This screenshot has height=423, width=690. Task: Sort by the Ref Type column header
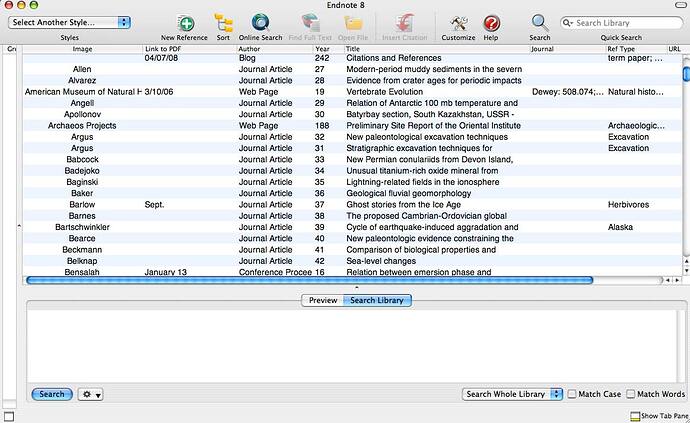tap(636, 49)
